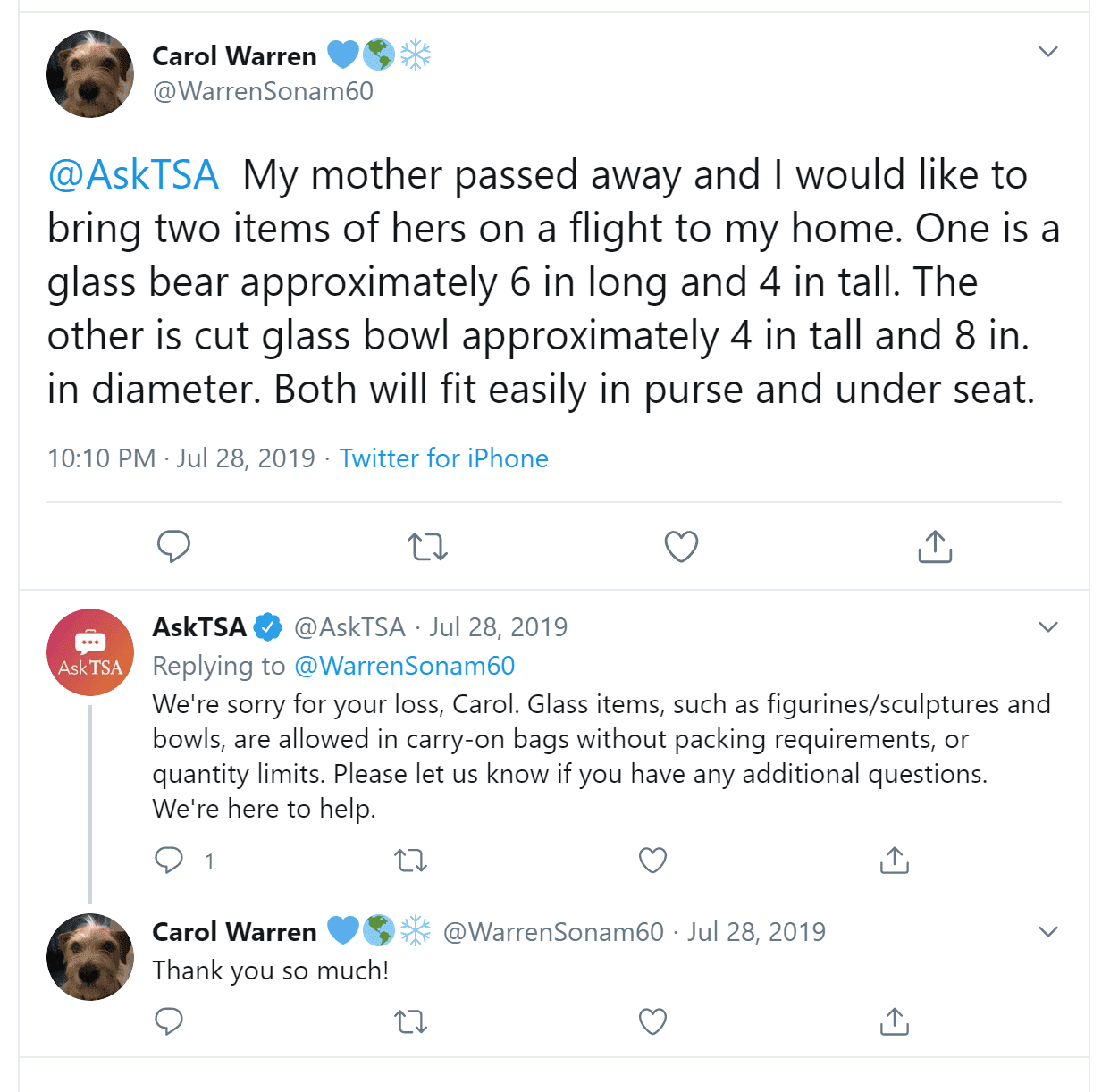Open the @WarrenSonam60 link in "Replying to"
The image size is (1110, 1092).
click(405, 666)
